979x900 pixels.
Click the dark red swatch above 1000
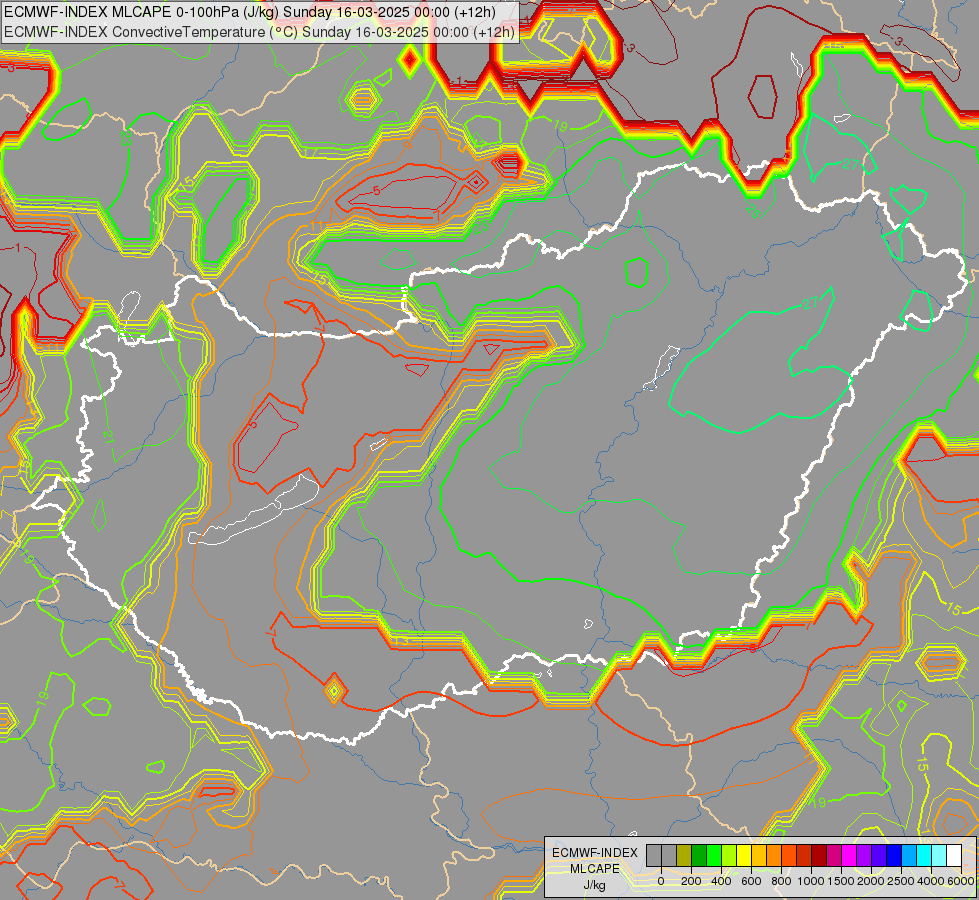tap(819, 856)
